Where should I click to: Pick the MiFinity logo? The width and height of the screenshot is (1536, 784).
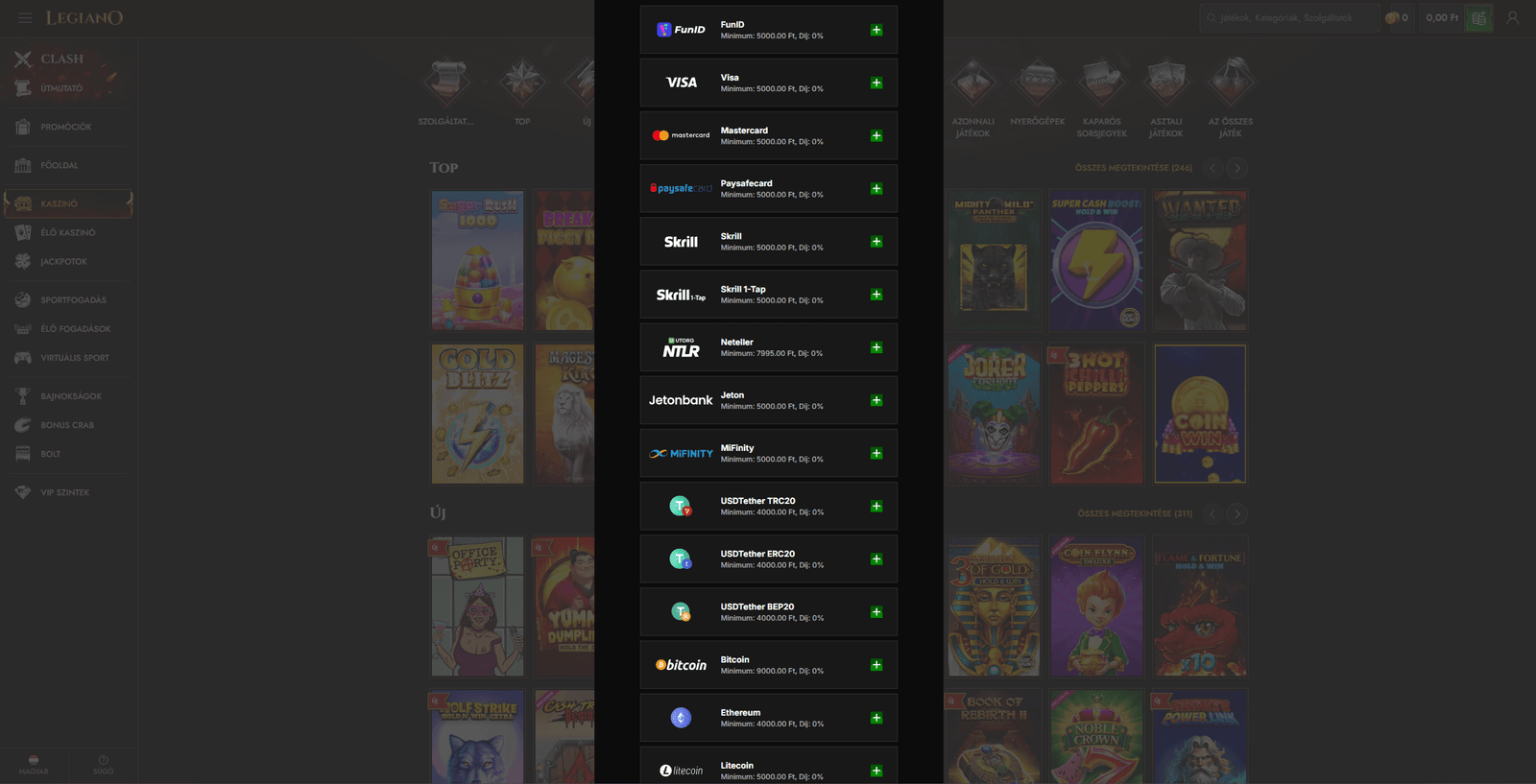click(x=681, y=453)
